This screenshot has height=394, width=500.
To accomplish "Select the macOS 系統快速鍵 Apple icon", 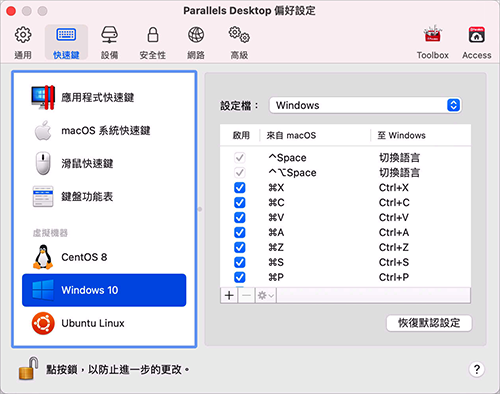I will point(43,130).
